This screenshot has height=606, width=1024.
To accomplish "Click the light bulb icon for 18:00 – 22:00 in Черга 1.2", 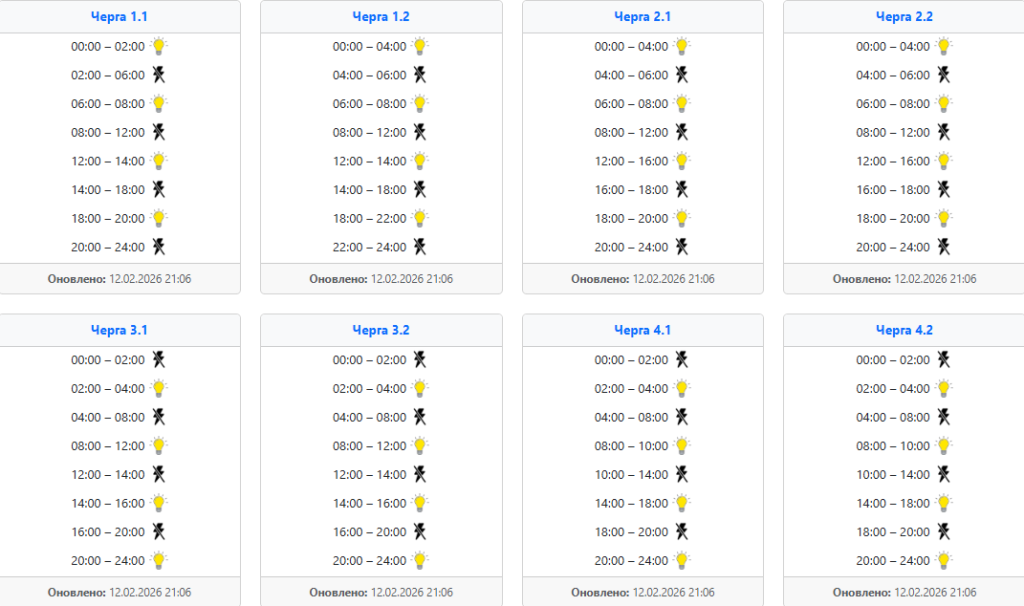I will (420, 218).
